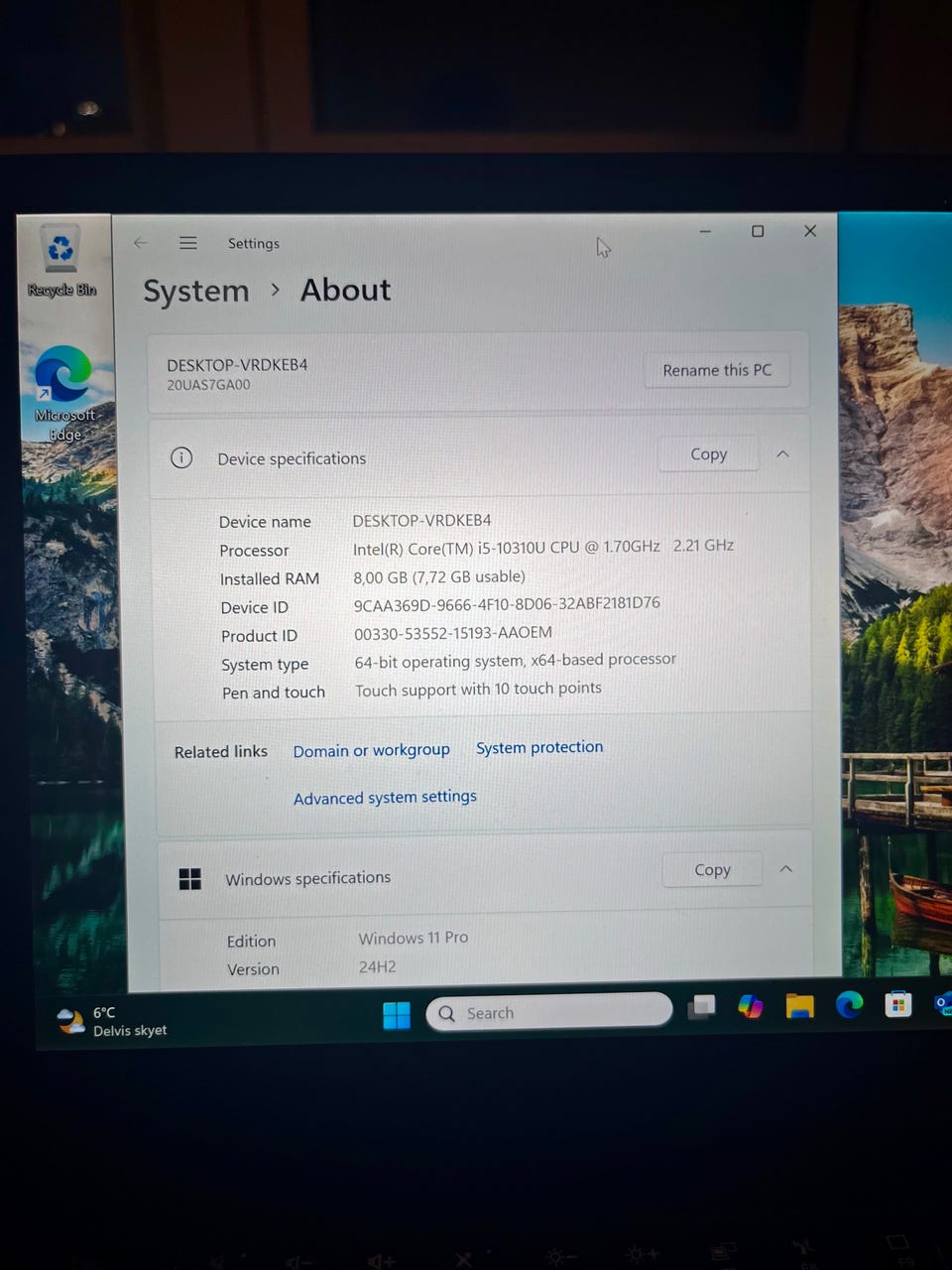Copy the device specifications
This screenshot has width=952, height=1270.
pos(708,454)
